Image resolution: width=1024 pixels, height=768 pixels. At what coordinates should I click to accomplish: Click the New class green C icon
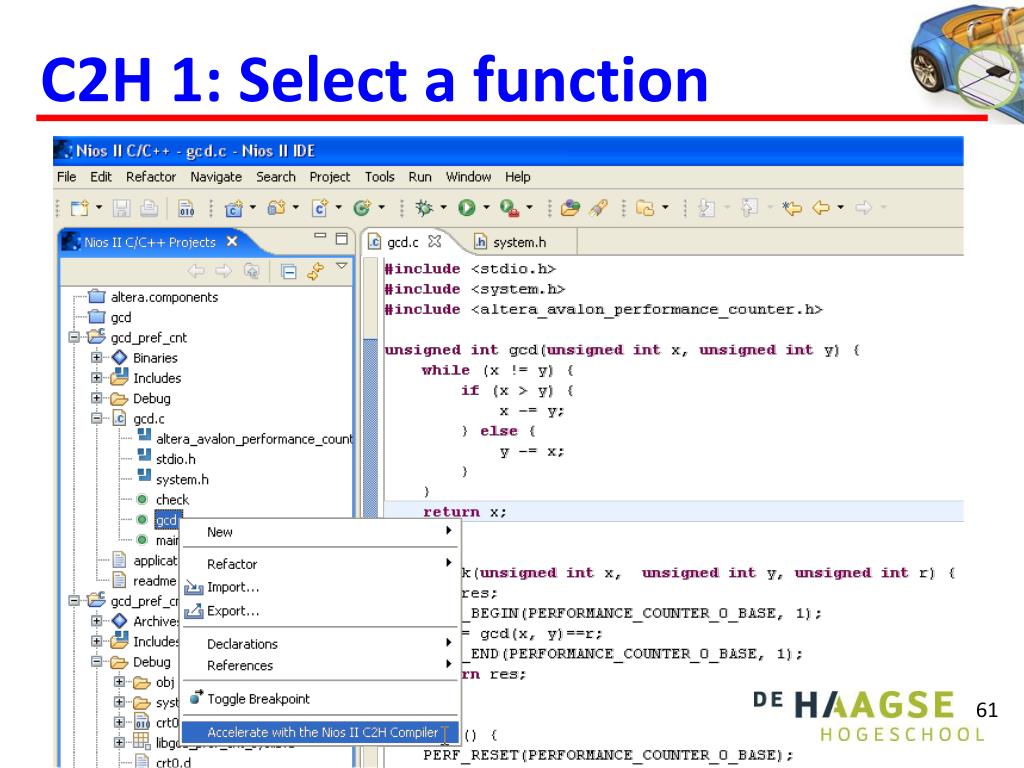coord(362,208)
